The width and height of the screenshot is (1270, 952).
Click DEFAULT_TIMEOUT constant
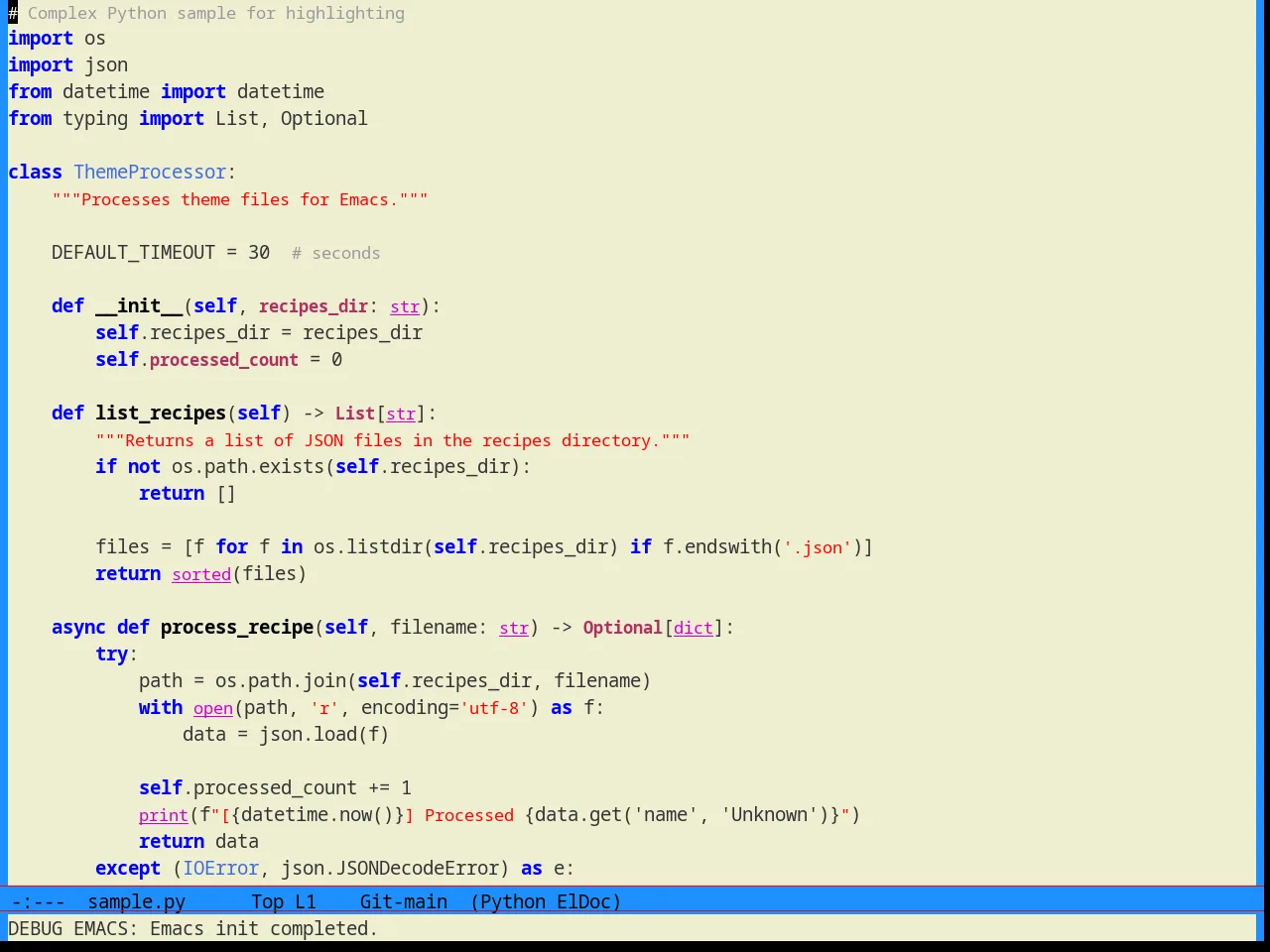coord(133,252)
